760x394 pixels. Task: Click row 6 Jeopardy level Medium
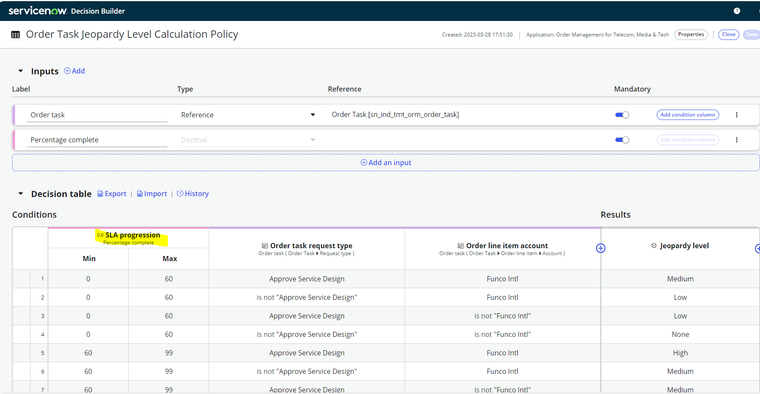[680, 371]
